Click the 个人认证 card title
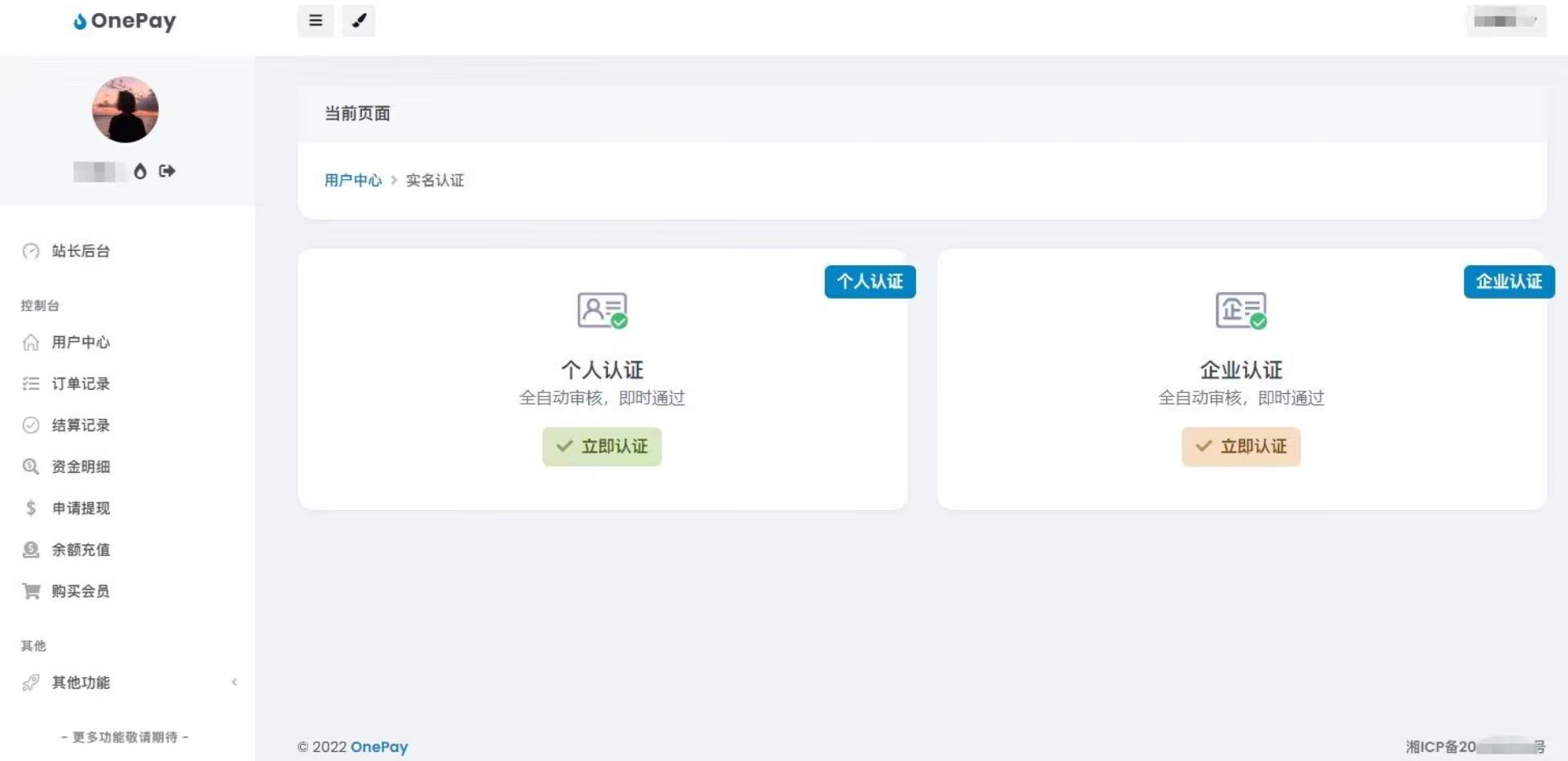Image resolution: width=1568 pixels, height=761 pixels. pos(602,370)
